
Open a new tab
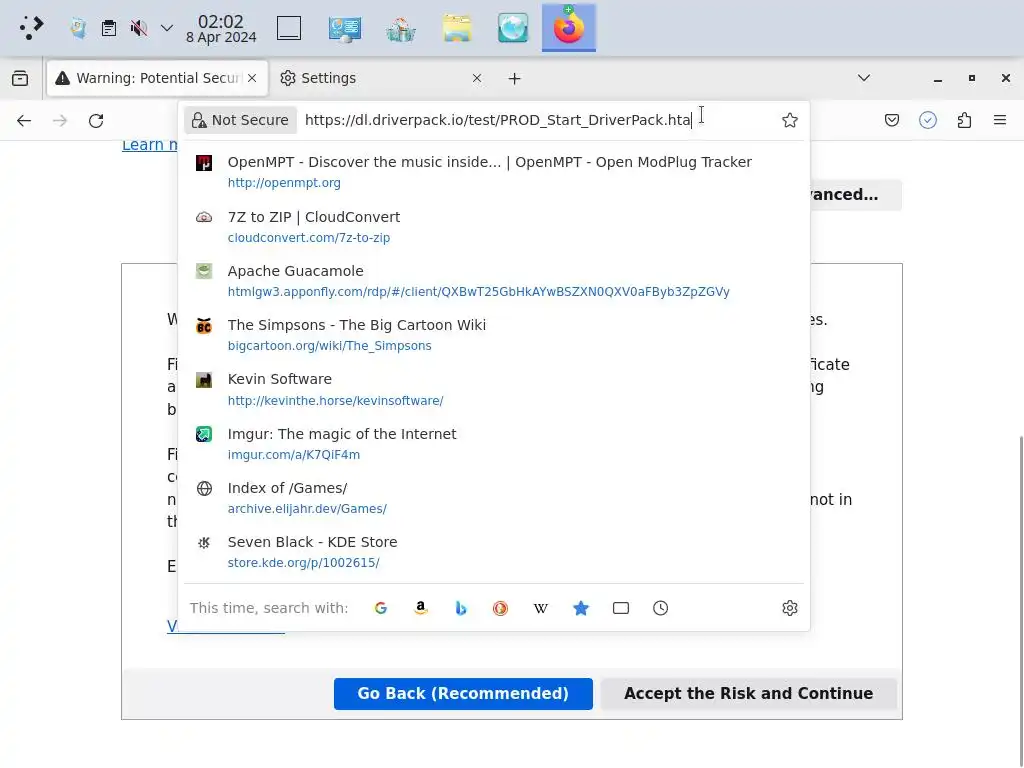click(x=515, y=78)
